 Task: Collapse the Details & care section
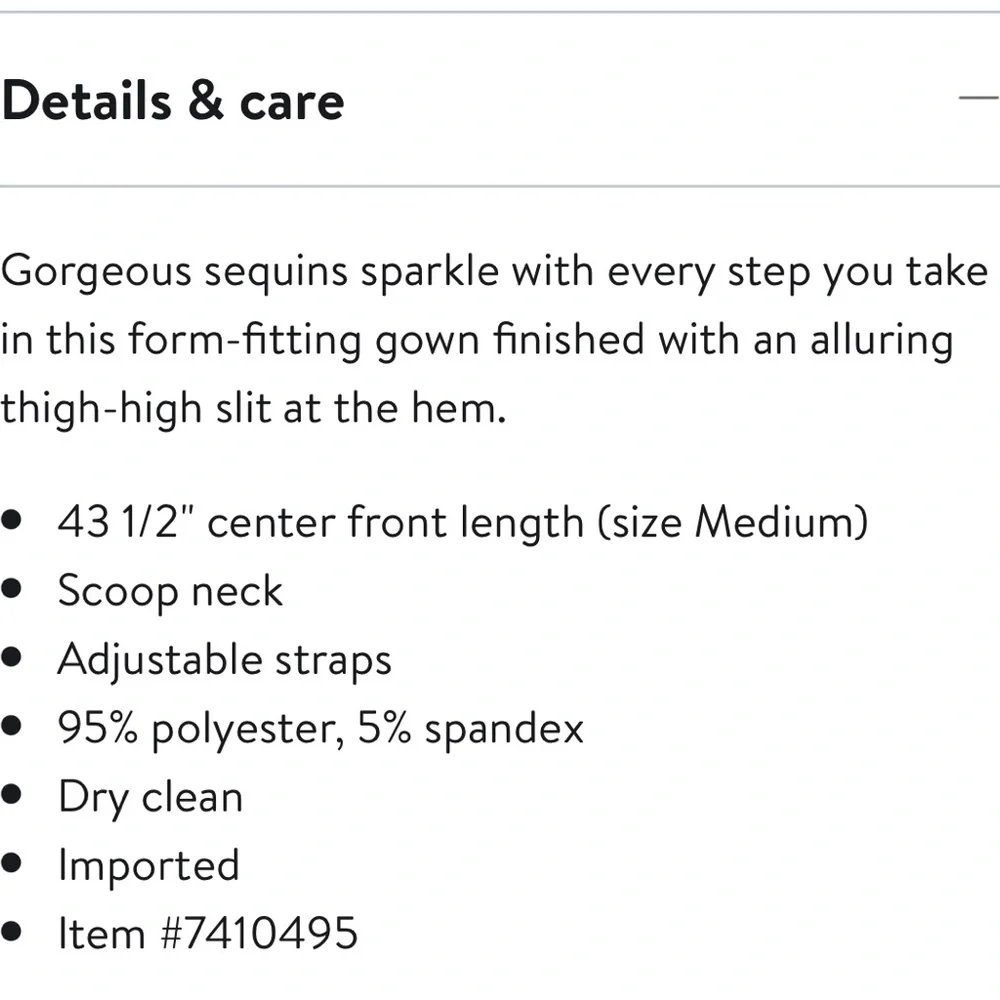[x=979, y=98]
